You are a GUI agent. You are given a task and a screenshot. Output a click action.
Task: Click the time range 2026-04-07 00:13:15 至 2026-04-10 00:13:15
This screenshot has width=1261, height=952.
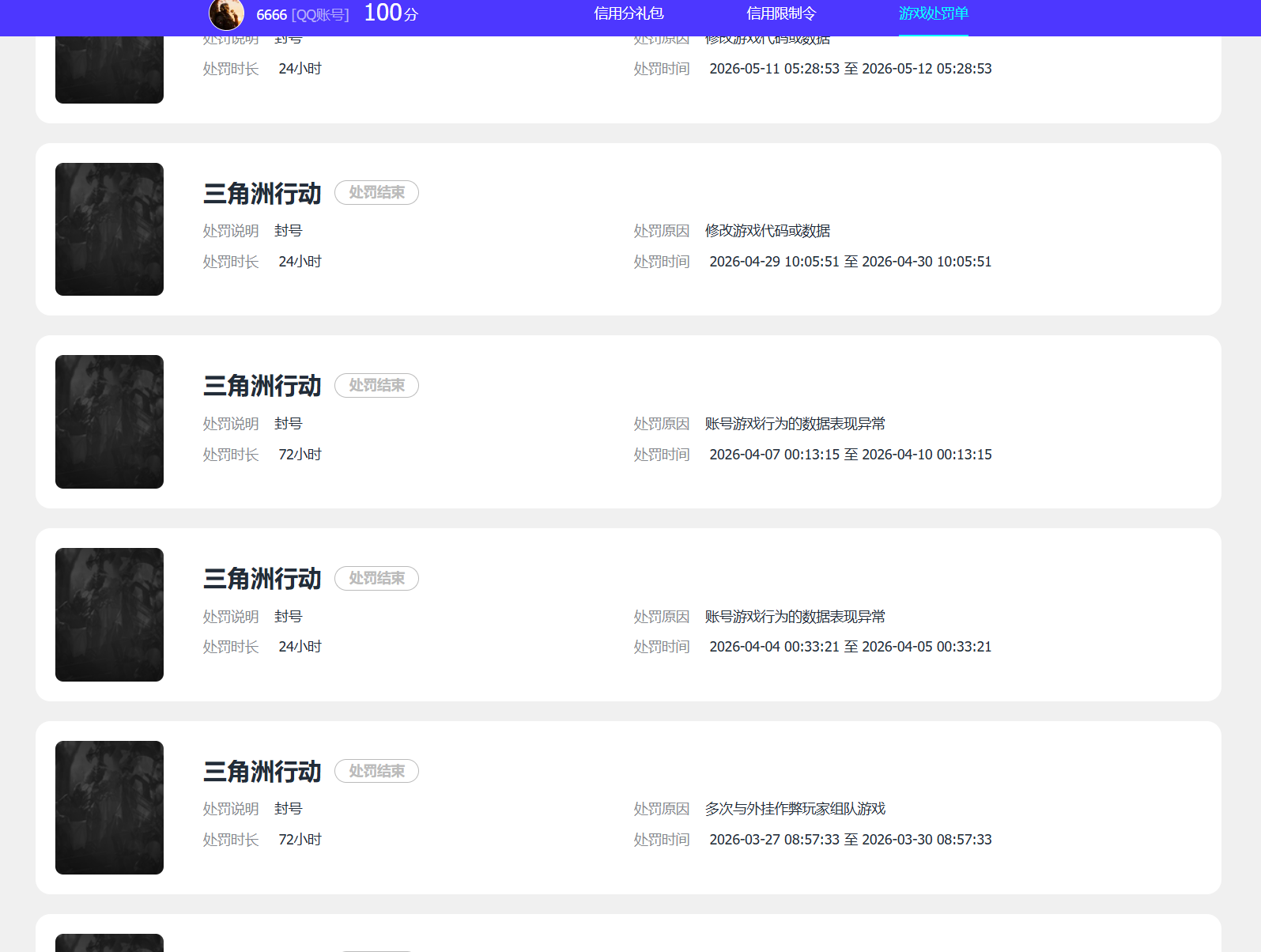click(851, 455)
